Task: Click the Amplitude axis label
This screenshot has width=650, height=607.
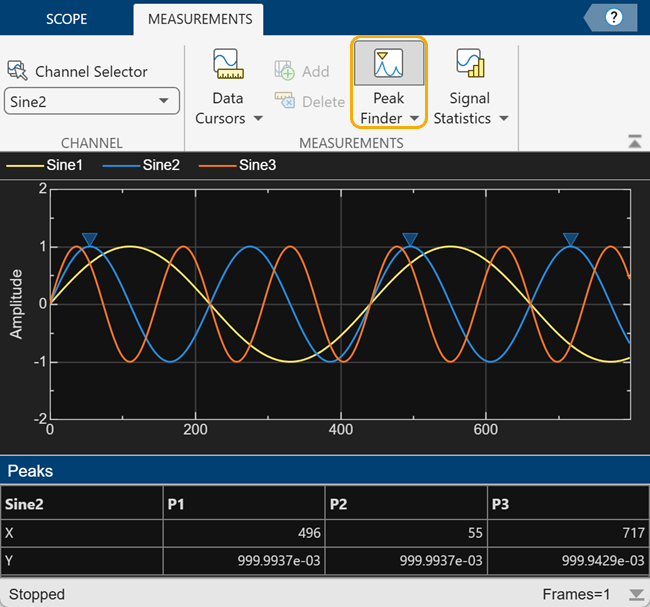Action: click(16, 304)
